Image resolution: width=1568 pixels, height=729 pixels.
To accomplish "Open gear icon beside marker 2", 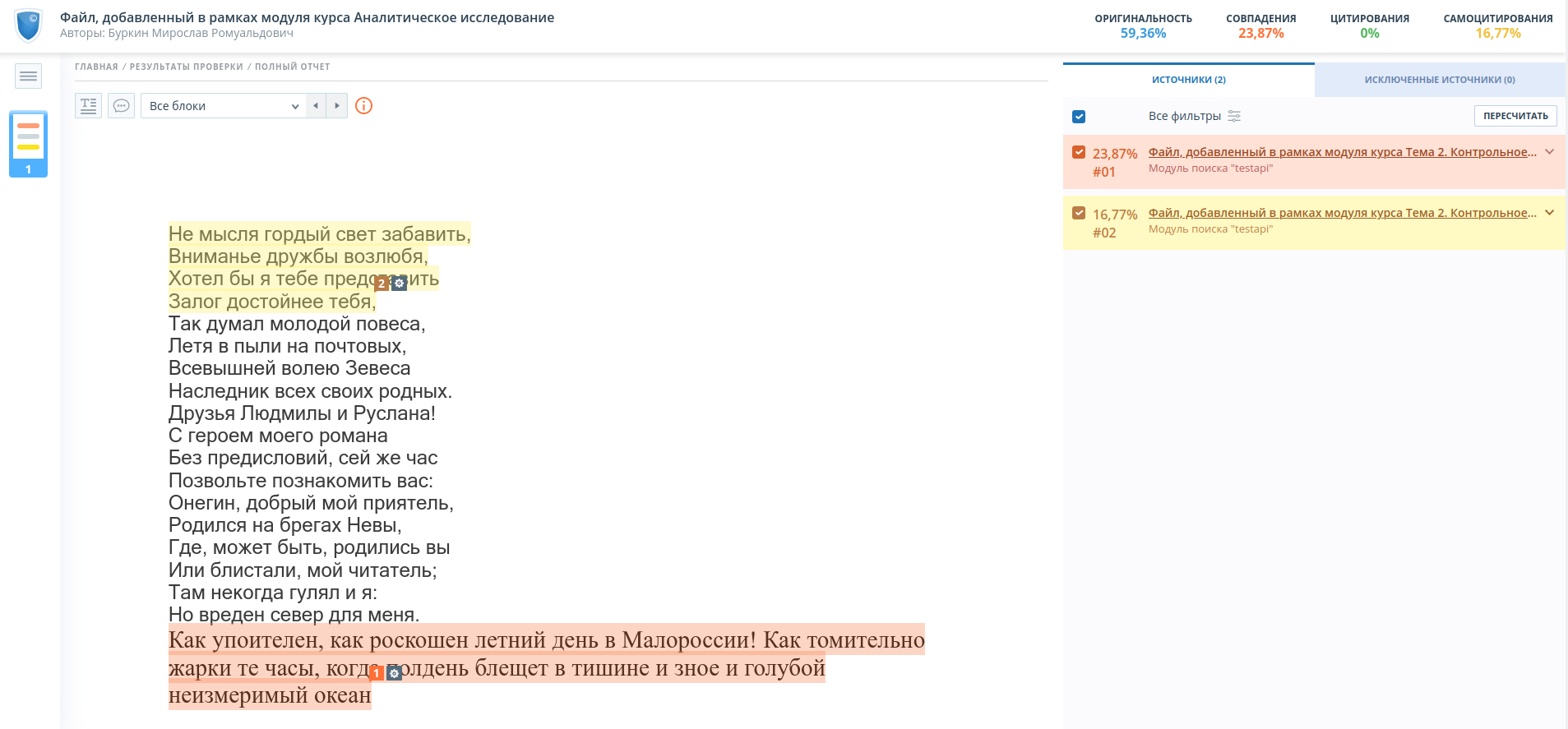I will pos(400,284).
